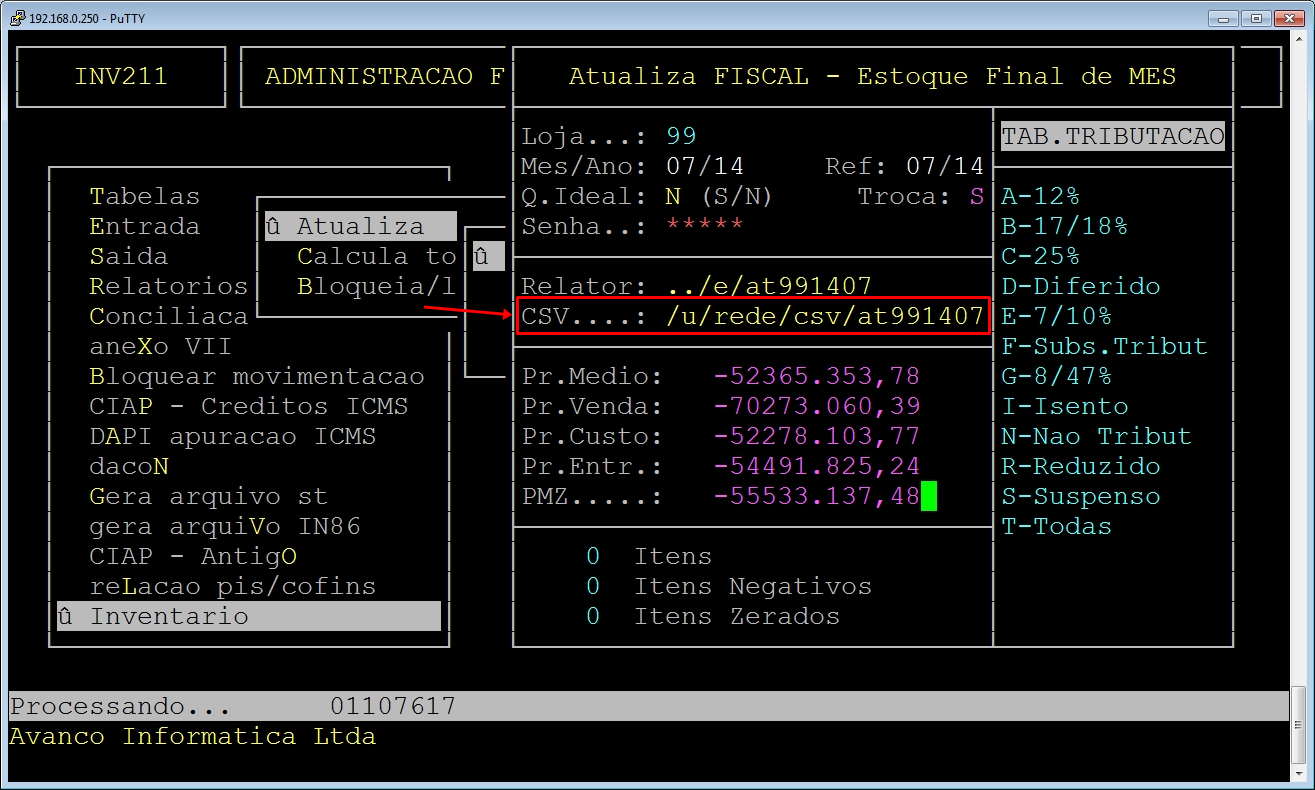Image resolution: width=1315 pixels, height=790 pixels.
Task: Click the Itens Negativos count line
Action: point(729,586)
